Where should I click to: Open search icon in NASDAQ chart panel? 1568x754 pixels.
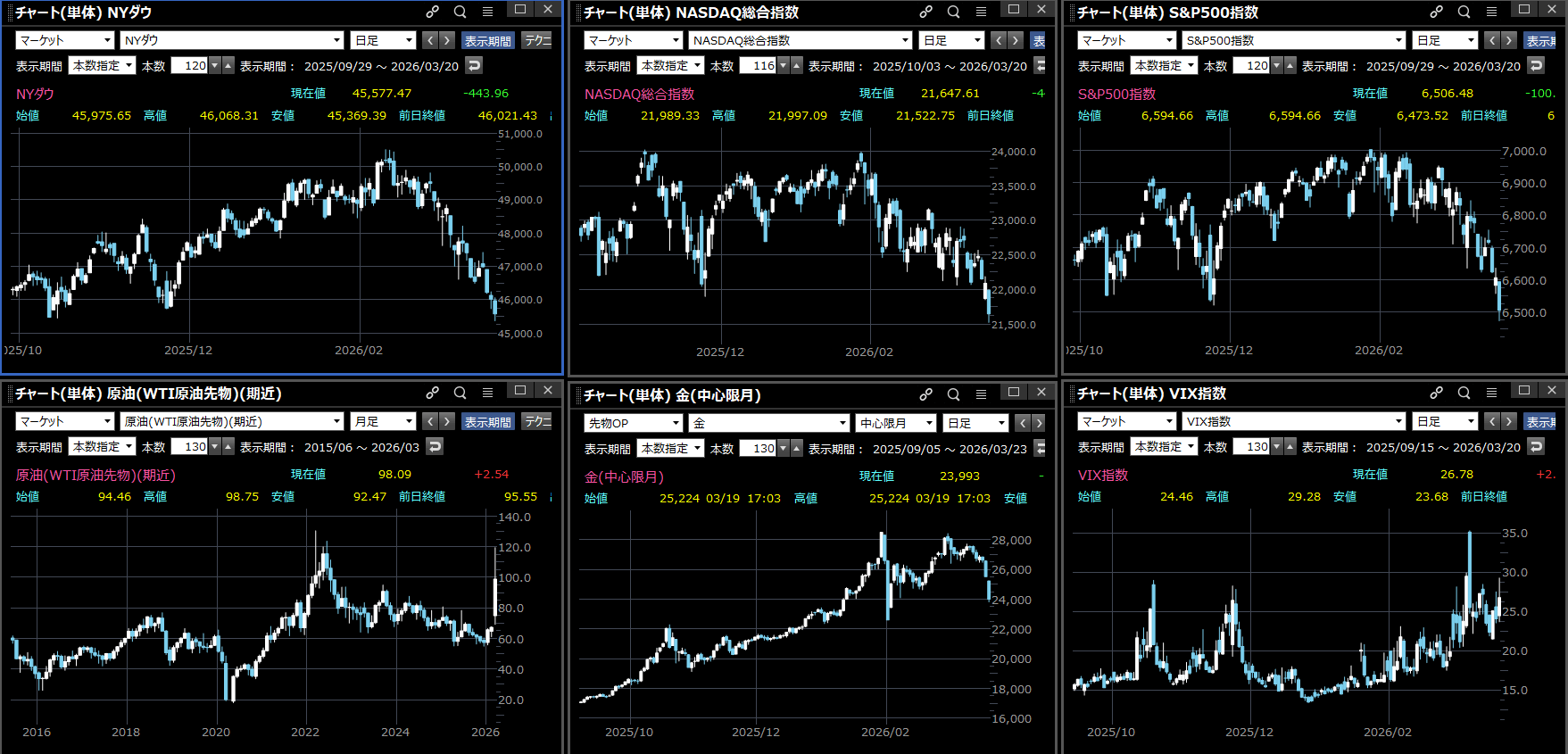point(953,12)
